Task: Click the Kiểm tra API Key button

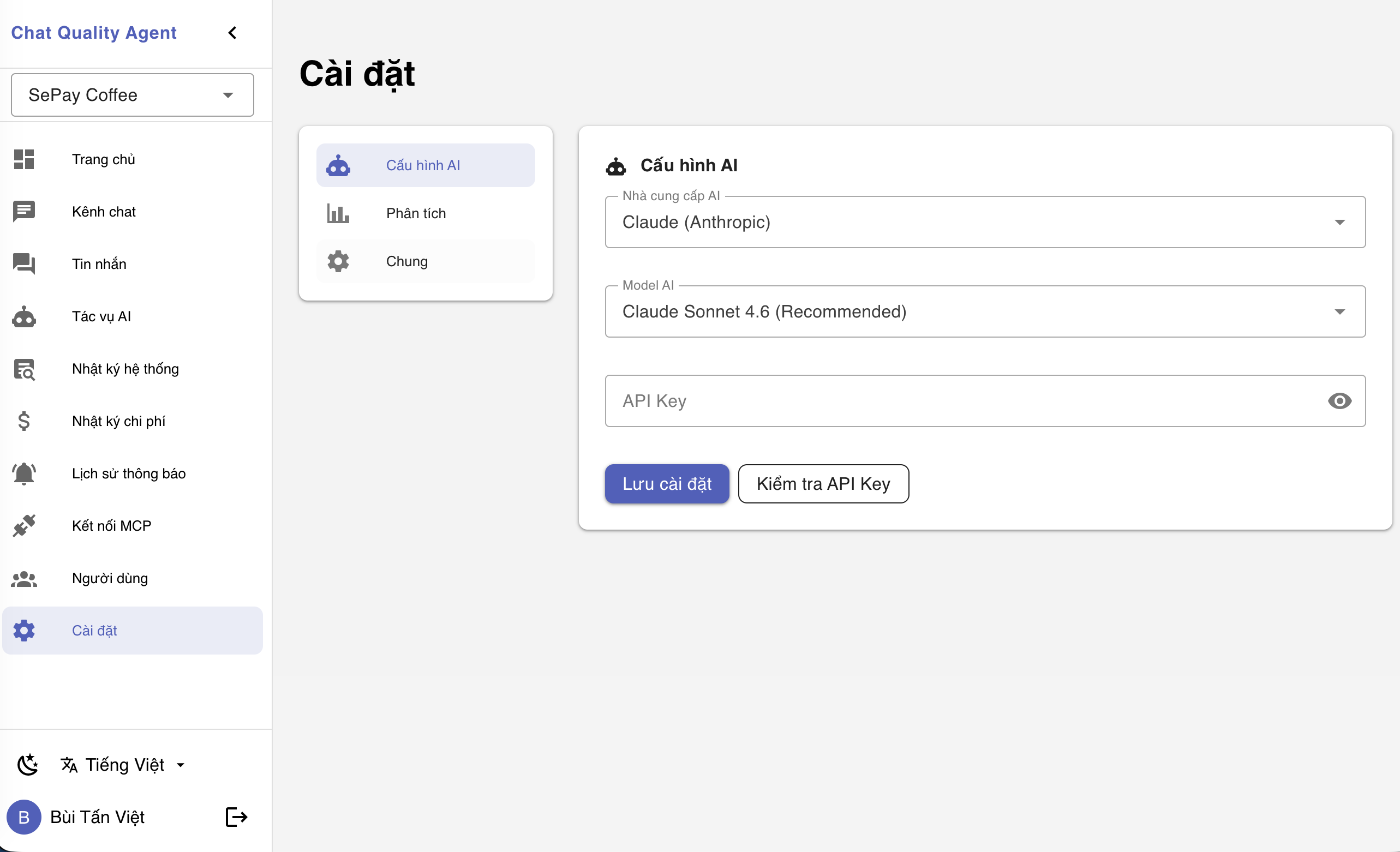Action: [823, 484]
